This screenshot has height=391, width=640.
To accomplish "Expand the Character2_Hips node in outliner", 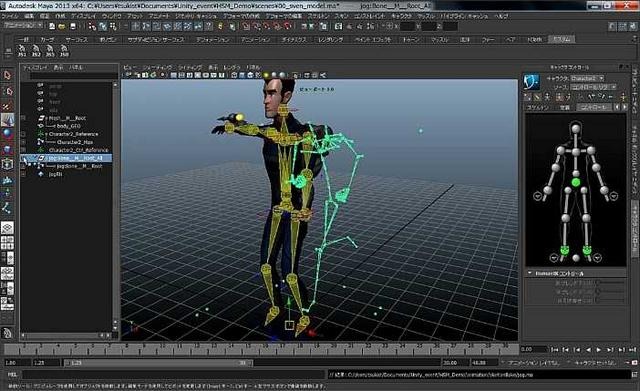I will [x=23, y=142].
